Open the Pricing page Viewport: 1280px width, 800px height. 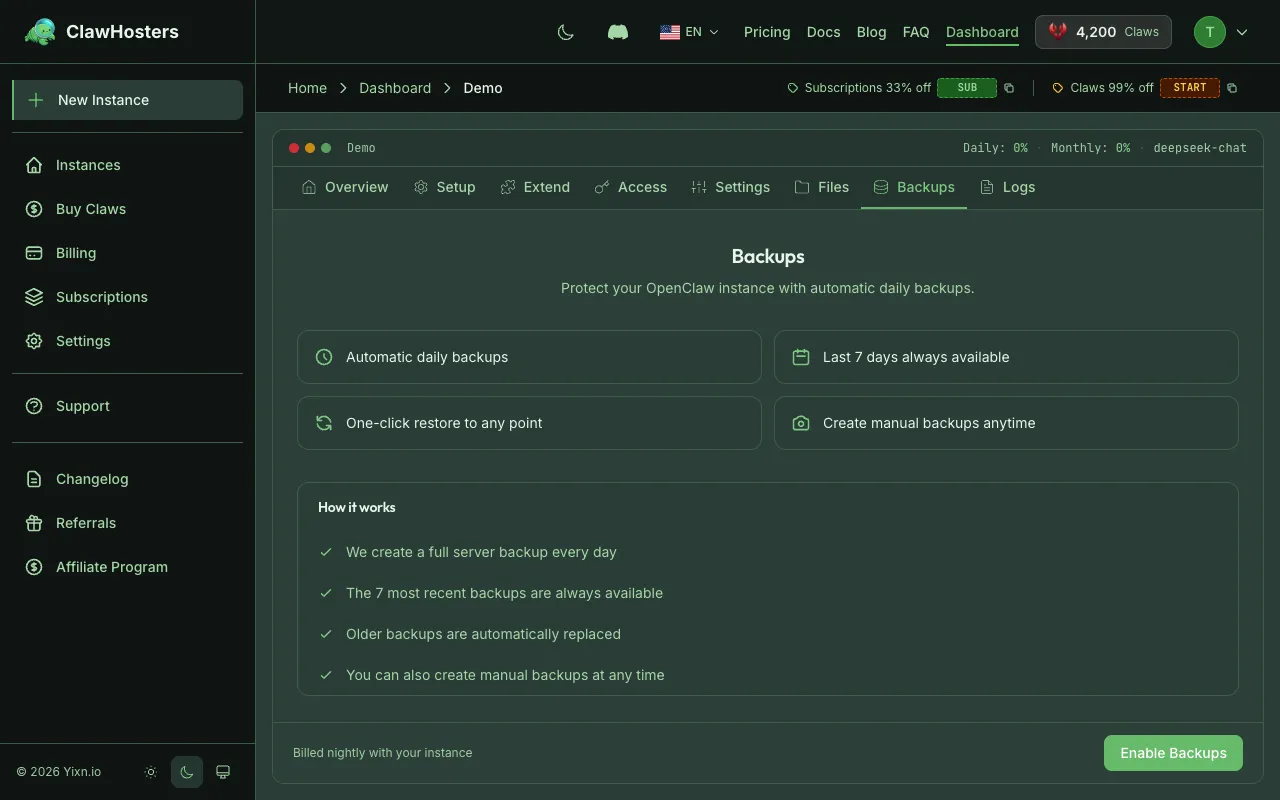[x=766, y=31]
